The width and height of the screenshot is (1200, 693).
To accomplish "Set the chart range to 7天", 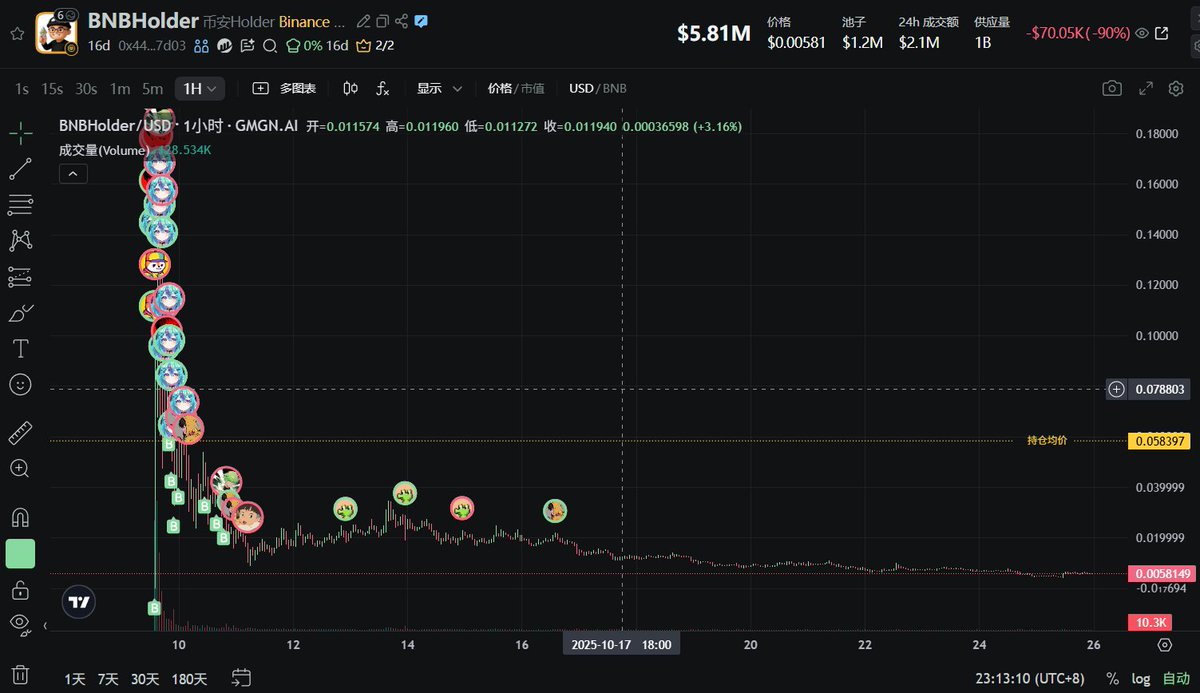I will pos(107,679).
